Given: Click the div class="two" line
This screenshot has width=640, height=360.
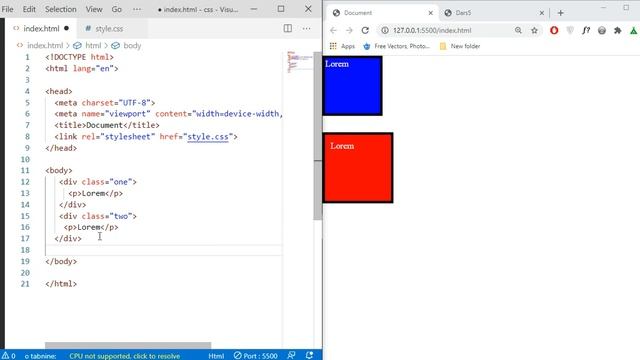Looking at the screenshot, I should [x=98, y=216].
